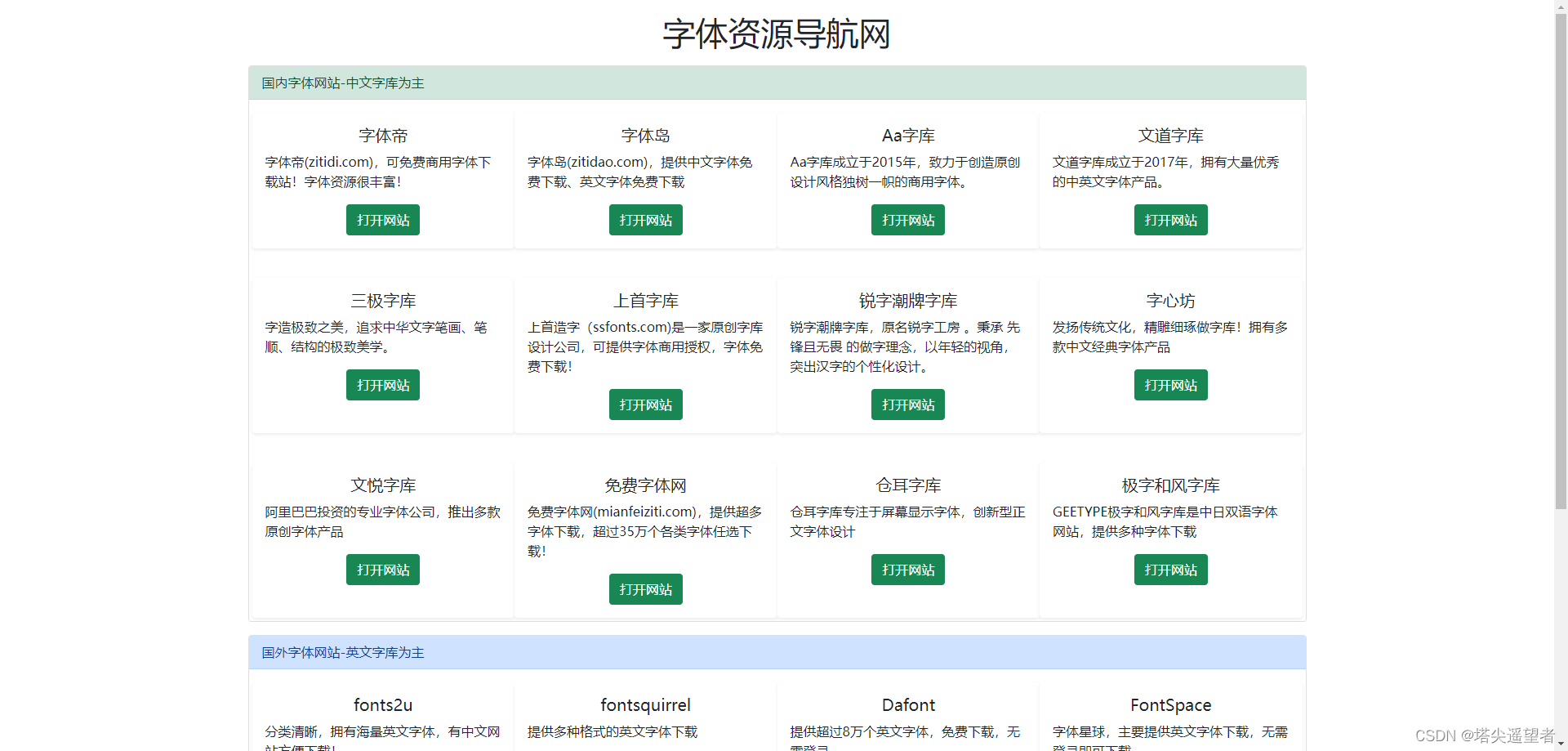This screenshot has width=1568, height=751.
Task: Click the FontSpace card title
Action: [1171, 705]
